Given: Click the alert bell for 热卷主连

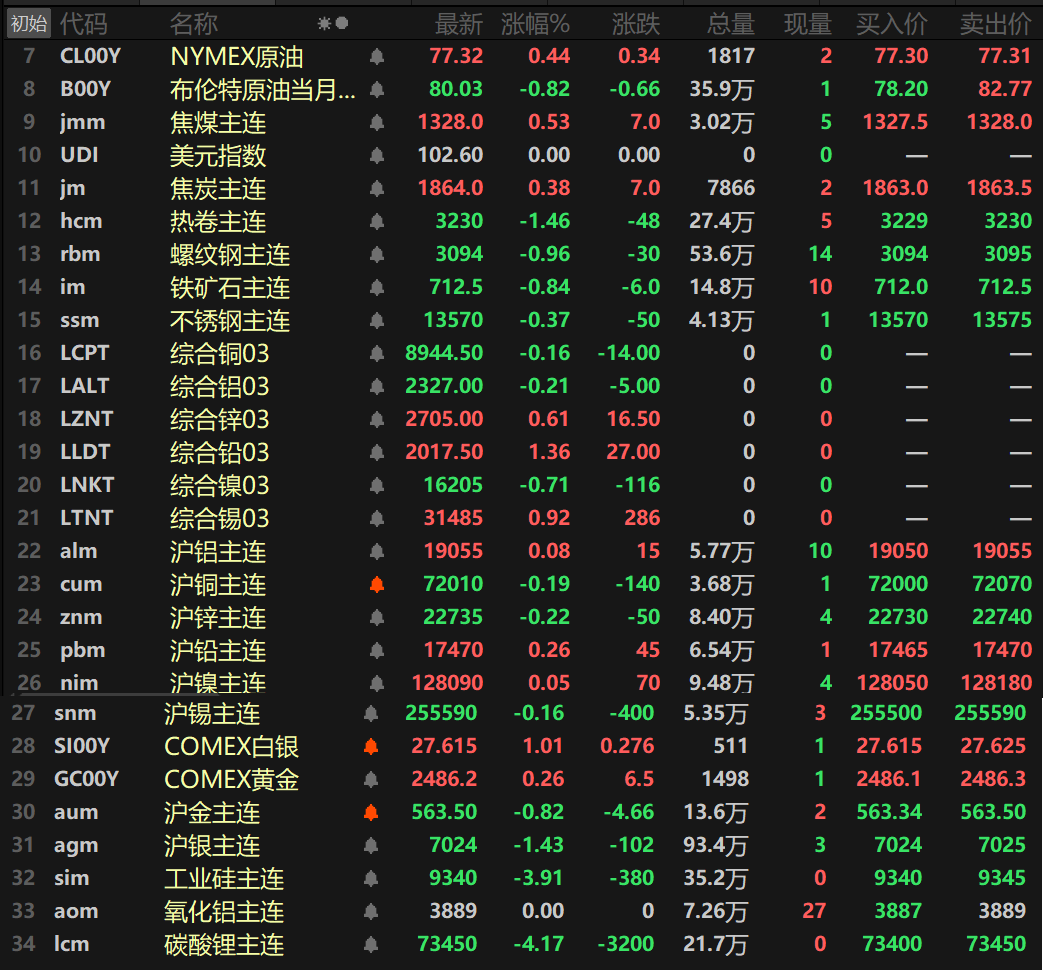Looking at the screenshot, I should point(375,221).
